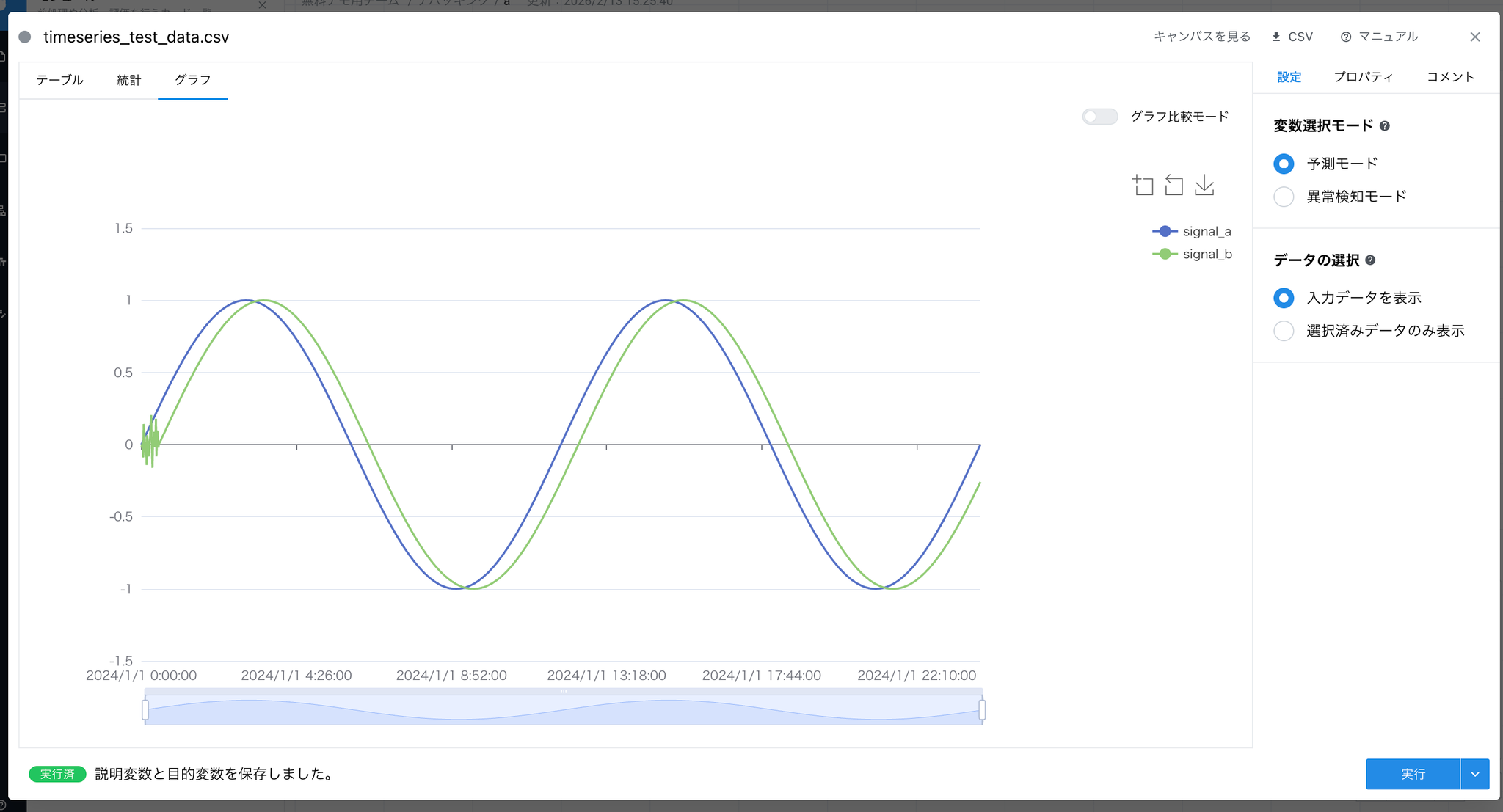Choose the 予測モード radio button
The width and height of the screenshot is (1503, 812).
point(1284,164)
